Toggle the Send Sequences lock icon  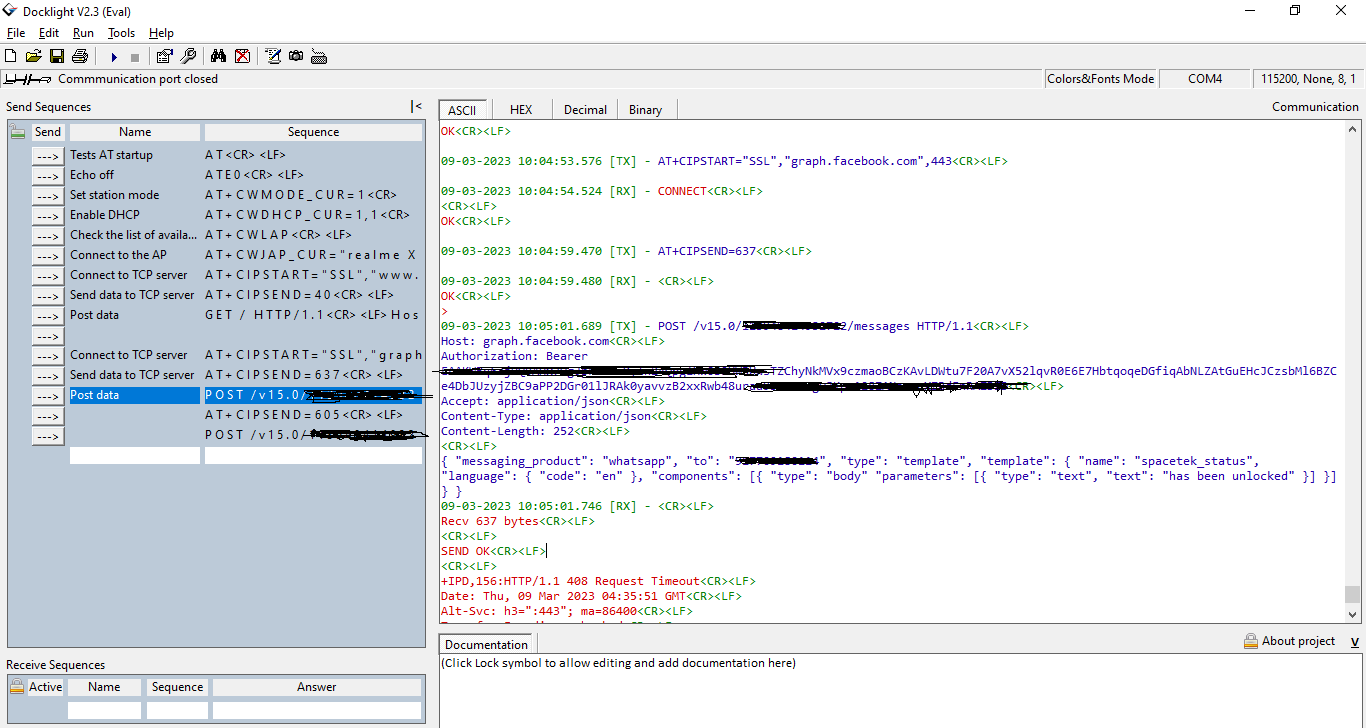click(x=18, y=132)
